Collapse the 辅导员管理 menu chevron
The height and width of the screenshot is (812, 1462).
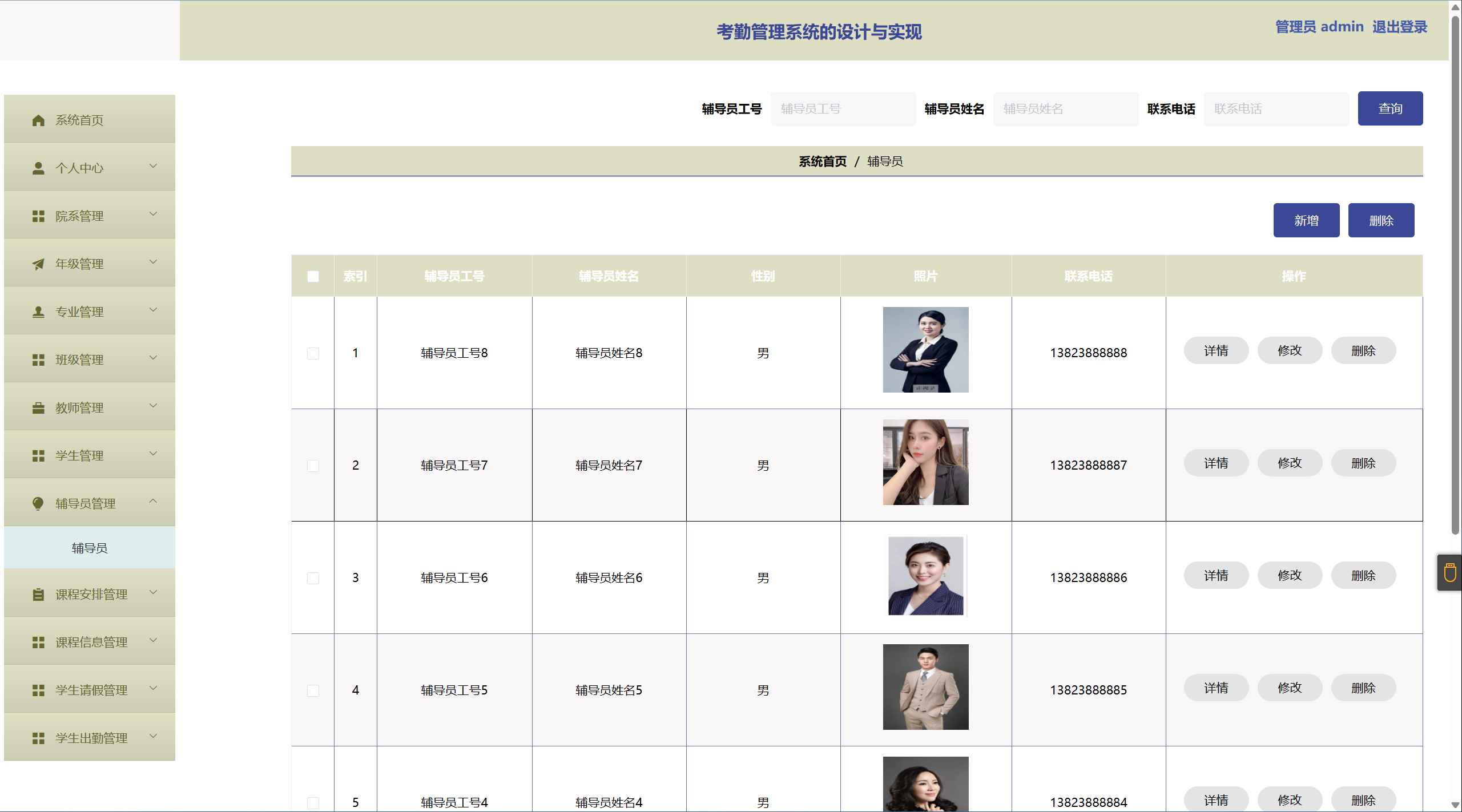153,501
